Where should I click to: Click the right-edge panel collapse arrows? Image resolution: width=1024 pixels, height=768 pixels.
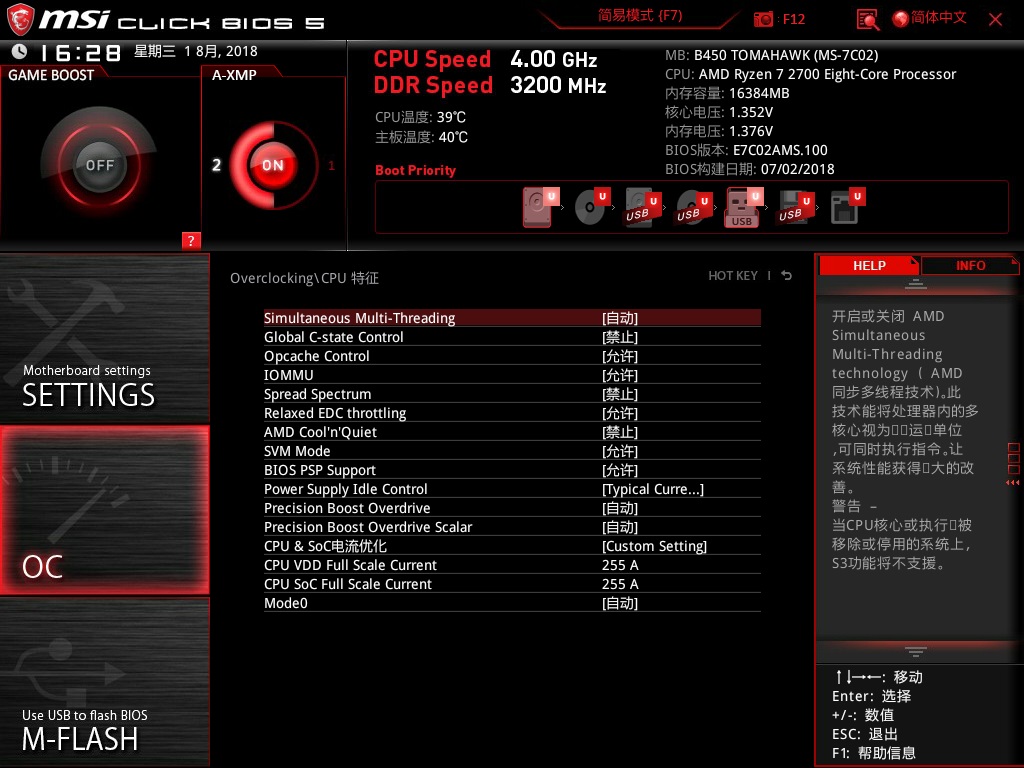pos(1013,483)
